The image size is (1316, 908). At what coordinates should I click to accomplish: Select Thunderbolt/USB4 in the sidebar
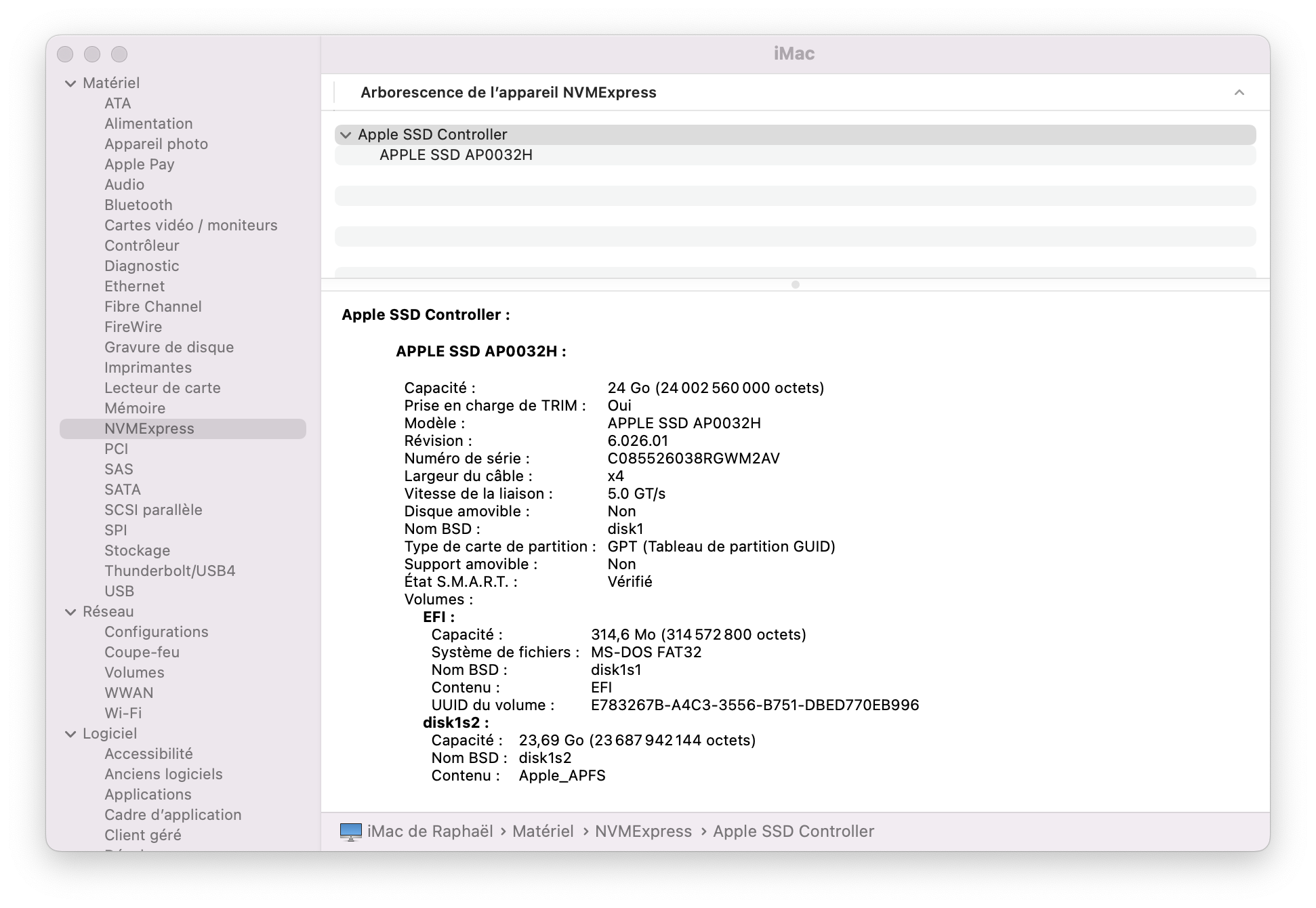tap(169, 571)
